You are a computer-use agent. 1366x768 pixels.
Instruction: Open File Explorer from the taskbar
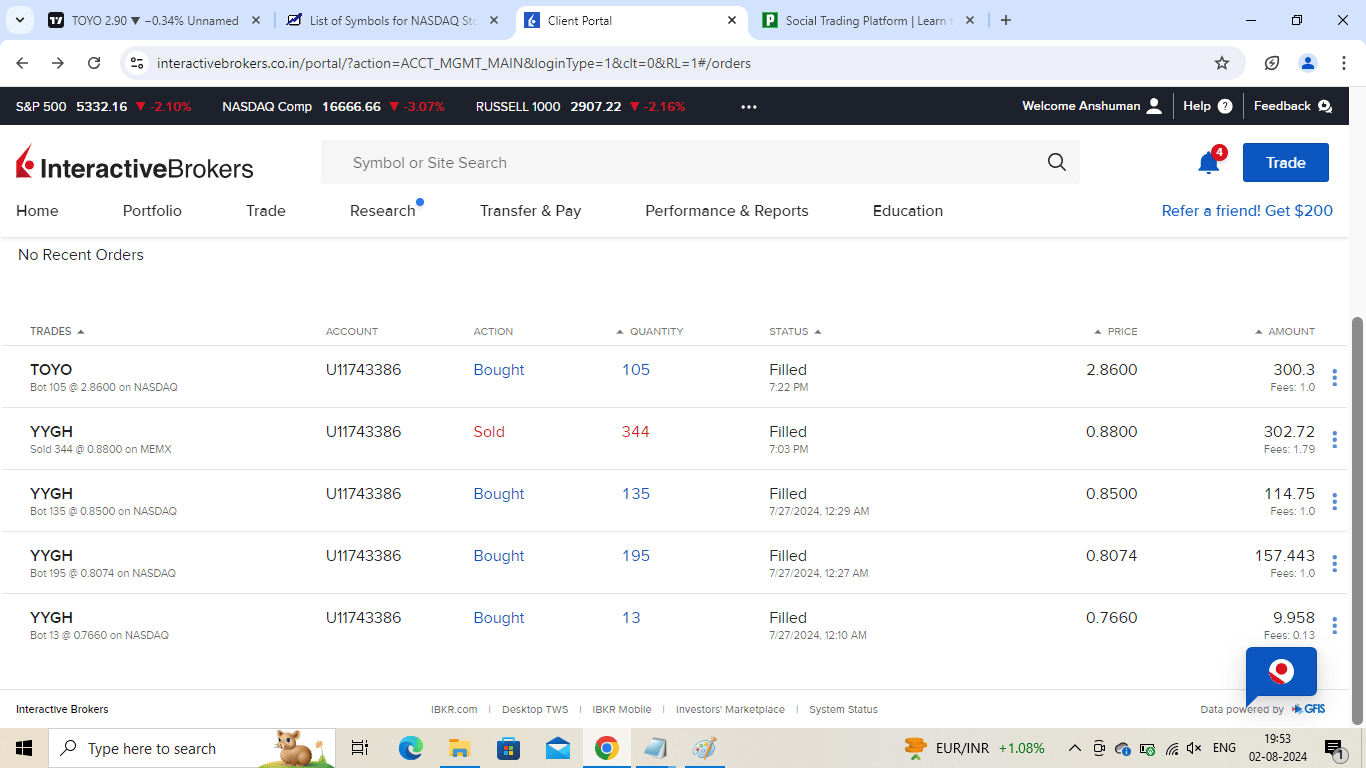point(459,748)
